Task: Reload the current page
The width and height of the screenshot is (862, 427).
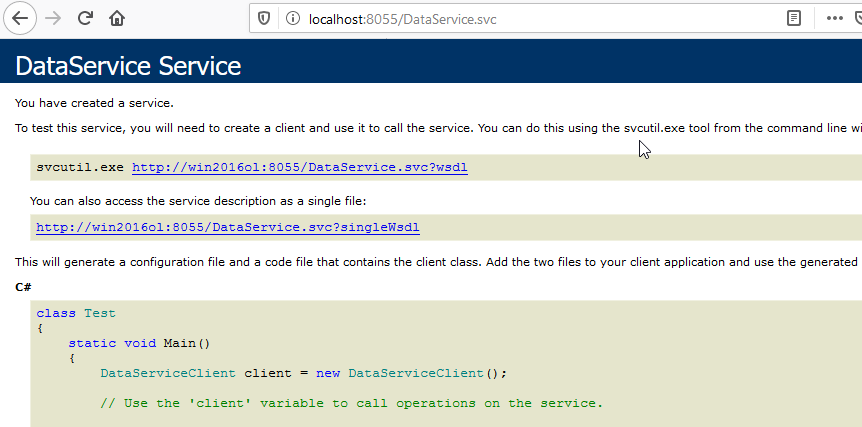Action: tap(86, 18)
